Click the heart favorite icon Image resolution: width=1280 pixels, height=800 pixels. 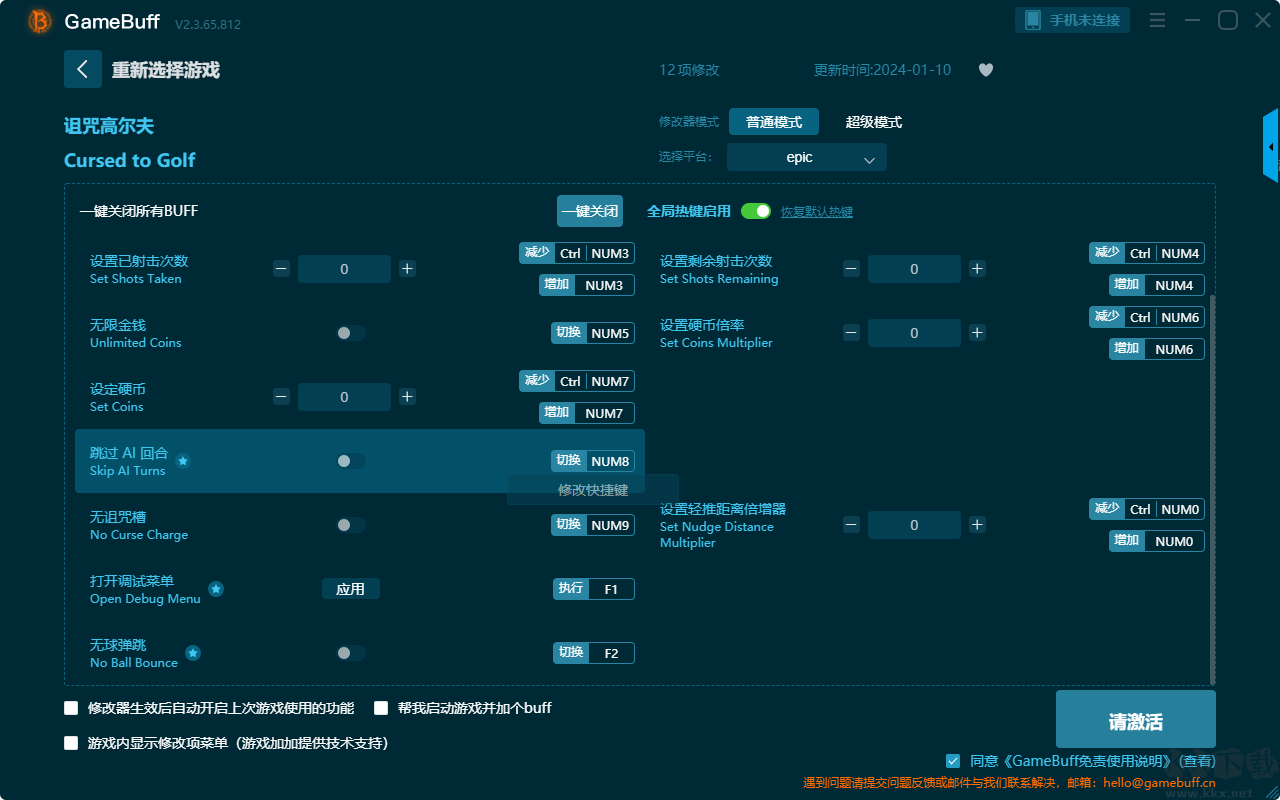[986, 70]
